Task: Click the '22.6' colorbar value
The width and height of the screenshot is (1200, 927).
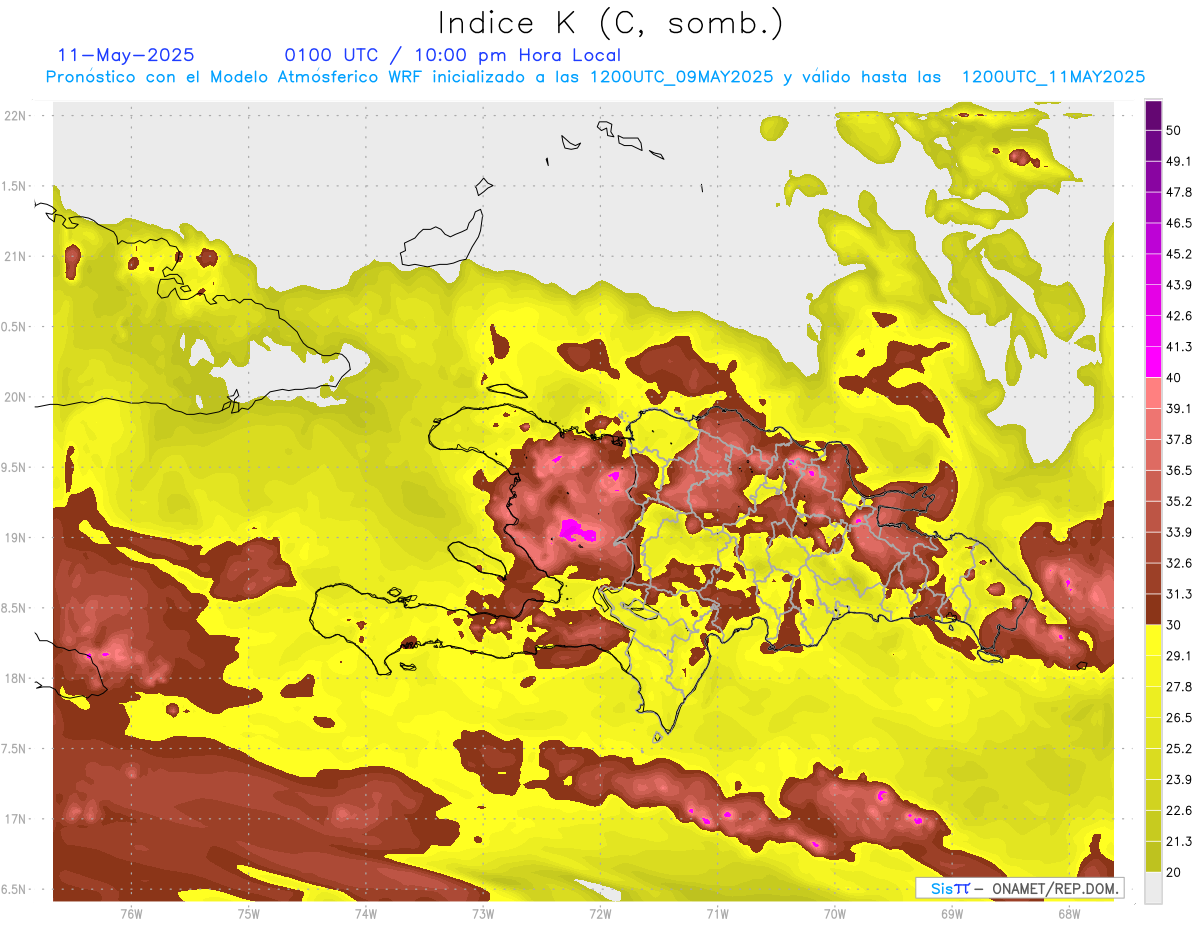Action: point(1178,811)
